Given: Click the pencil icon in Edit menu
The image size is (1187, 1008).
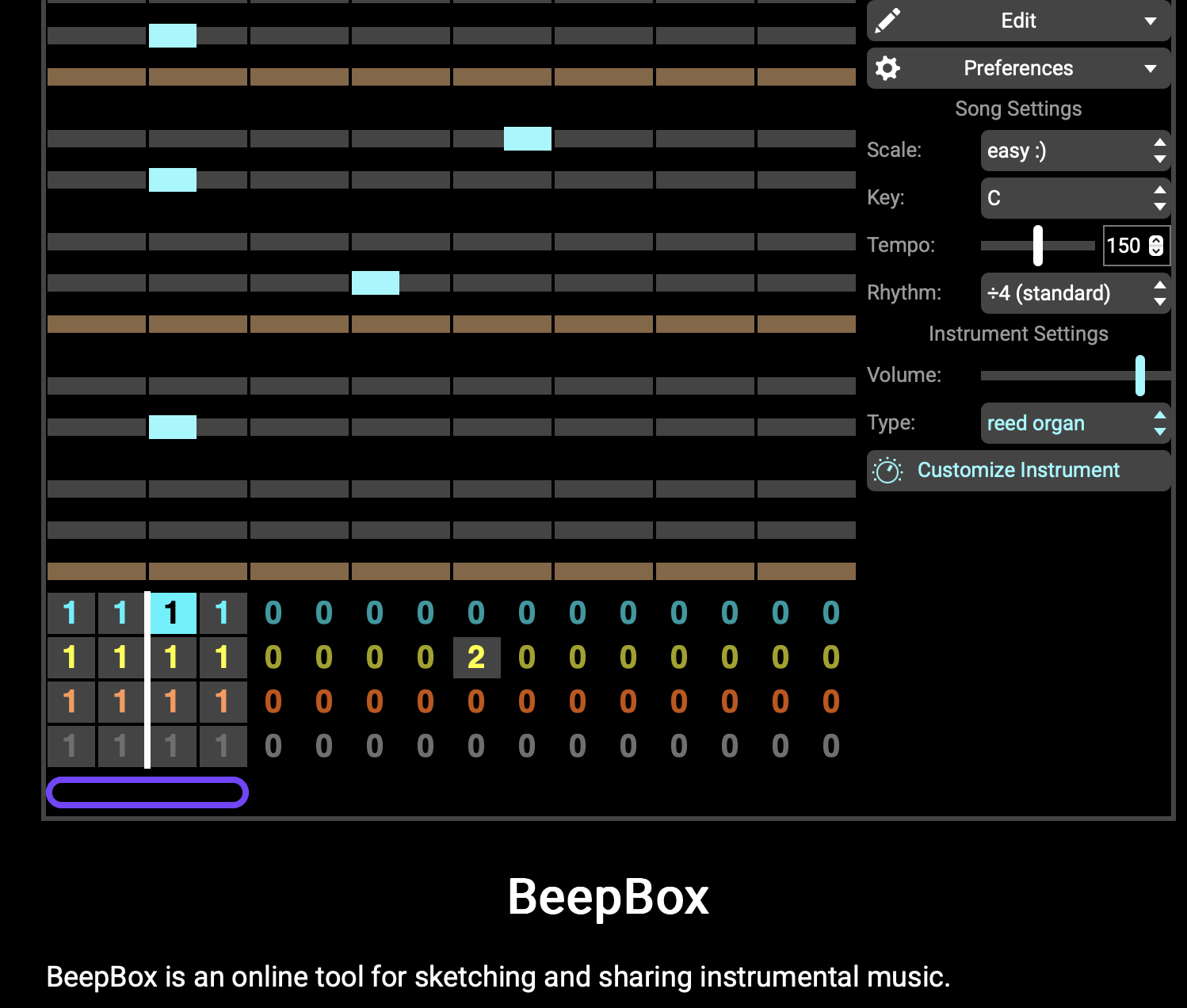Looking at the screenshot, I should [x=887, y=21].
